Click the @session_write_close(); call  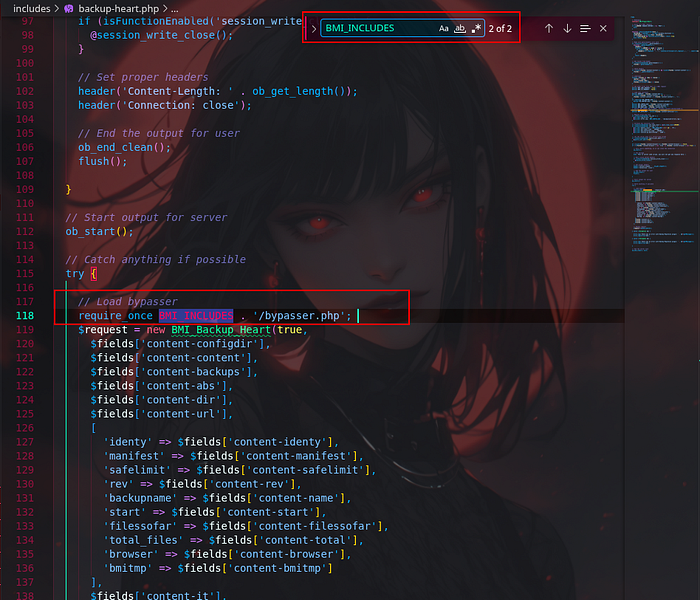tap(162, 35)
